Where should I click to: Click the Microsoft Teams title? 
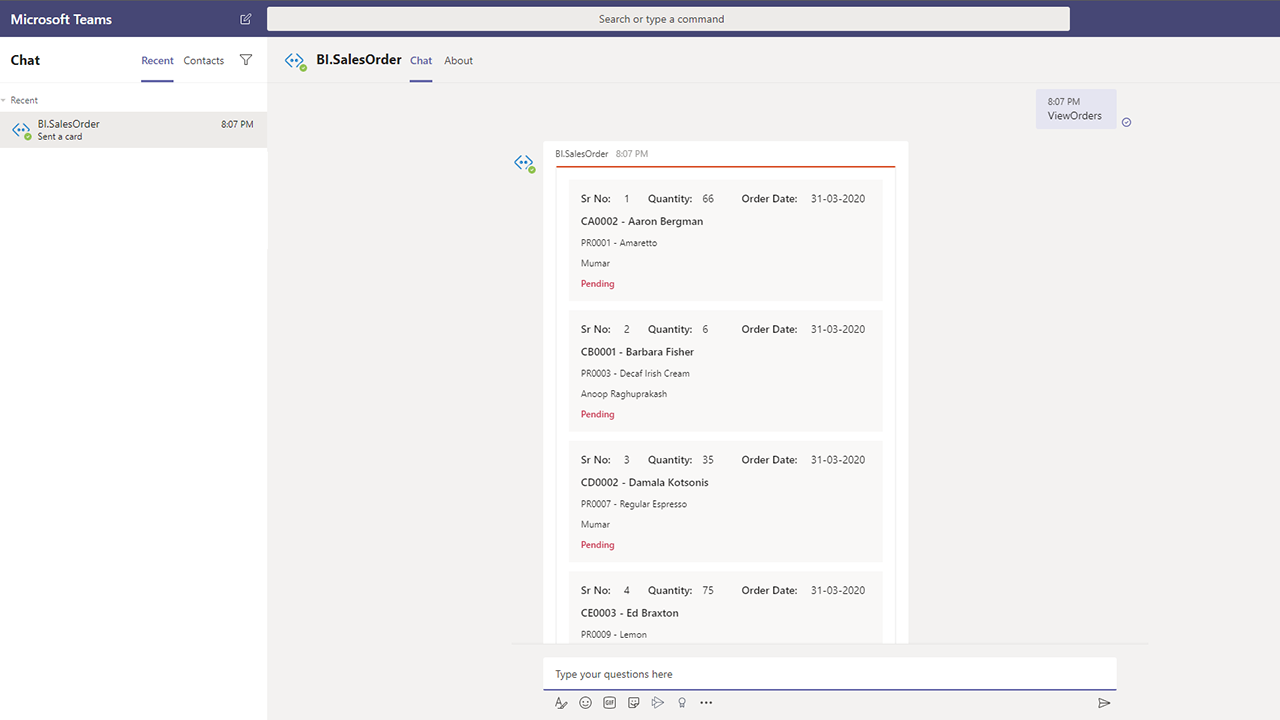click(x=61, y=19)
